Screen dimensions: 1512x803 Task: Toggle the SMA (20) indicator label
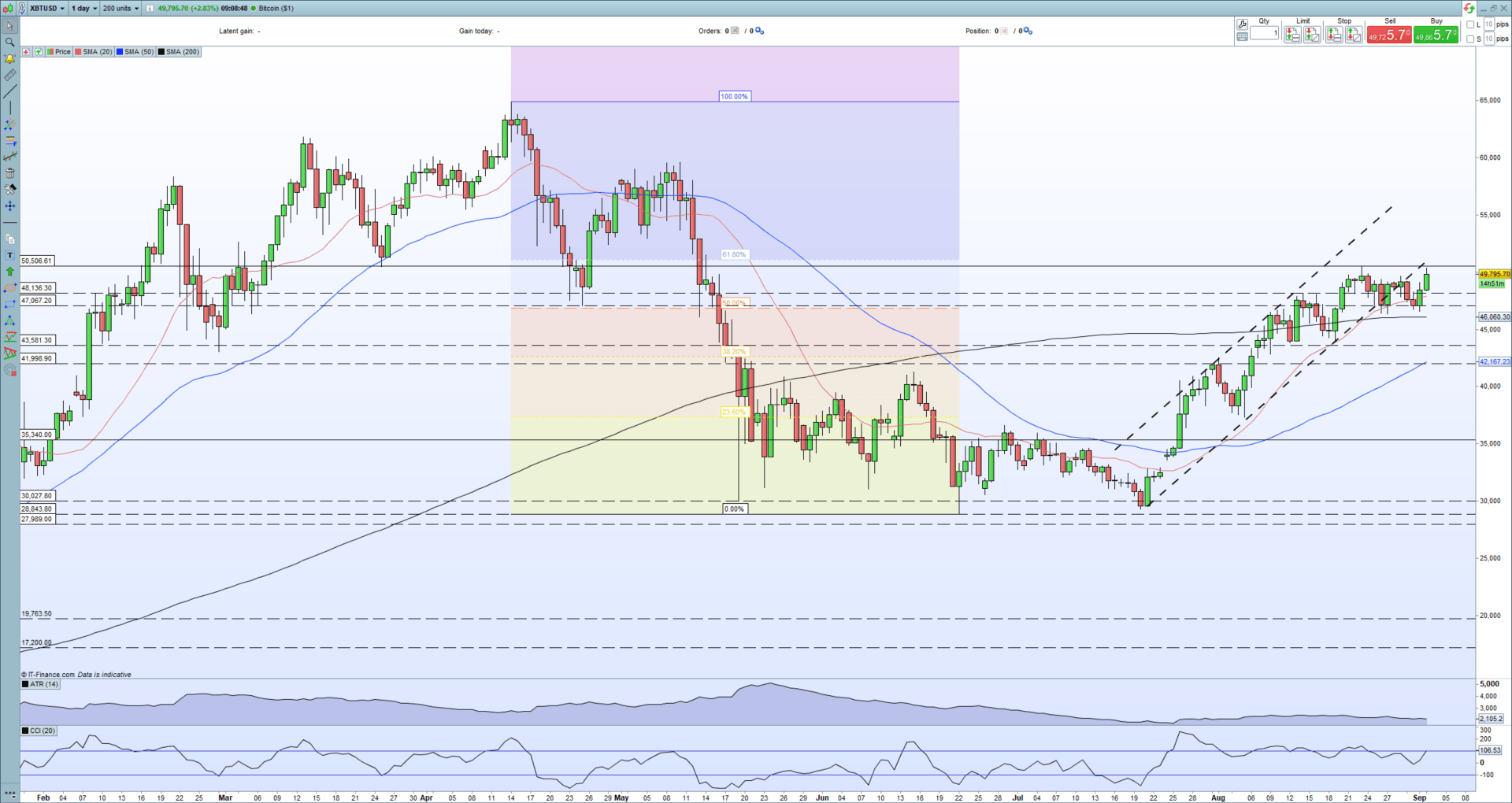[x=94, y=52]
